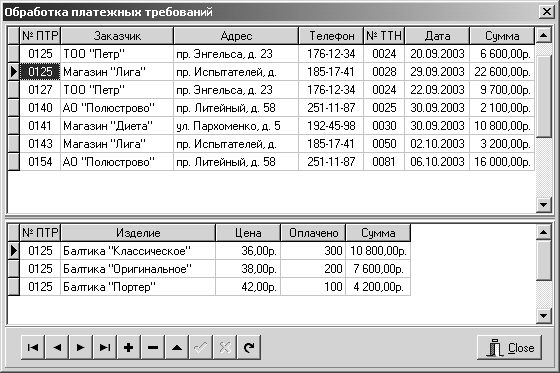Click lower grid № ПТР column header

[x=40, y=233]
